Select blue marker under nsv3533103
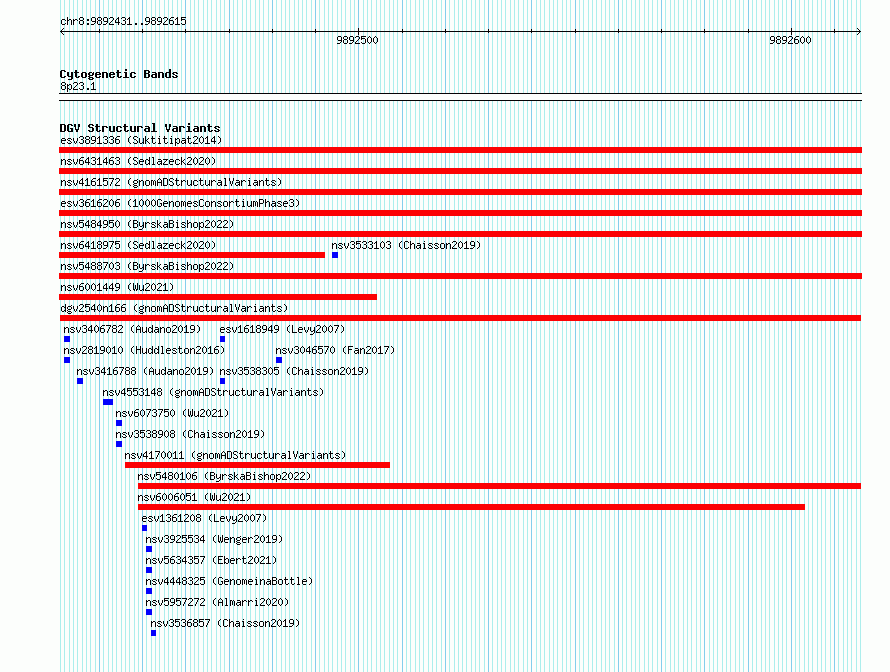 [335, 255]
